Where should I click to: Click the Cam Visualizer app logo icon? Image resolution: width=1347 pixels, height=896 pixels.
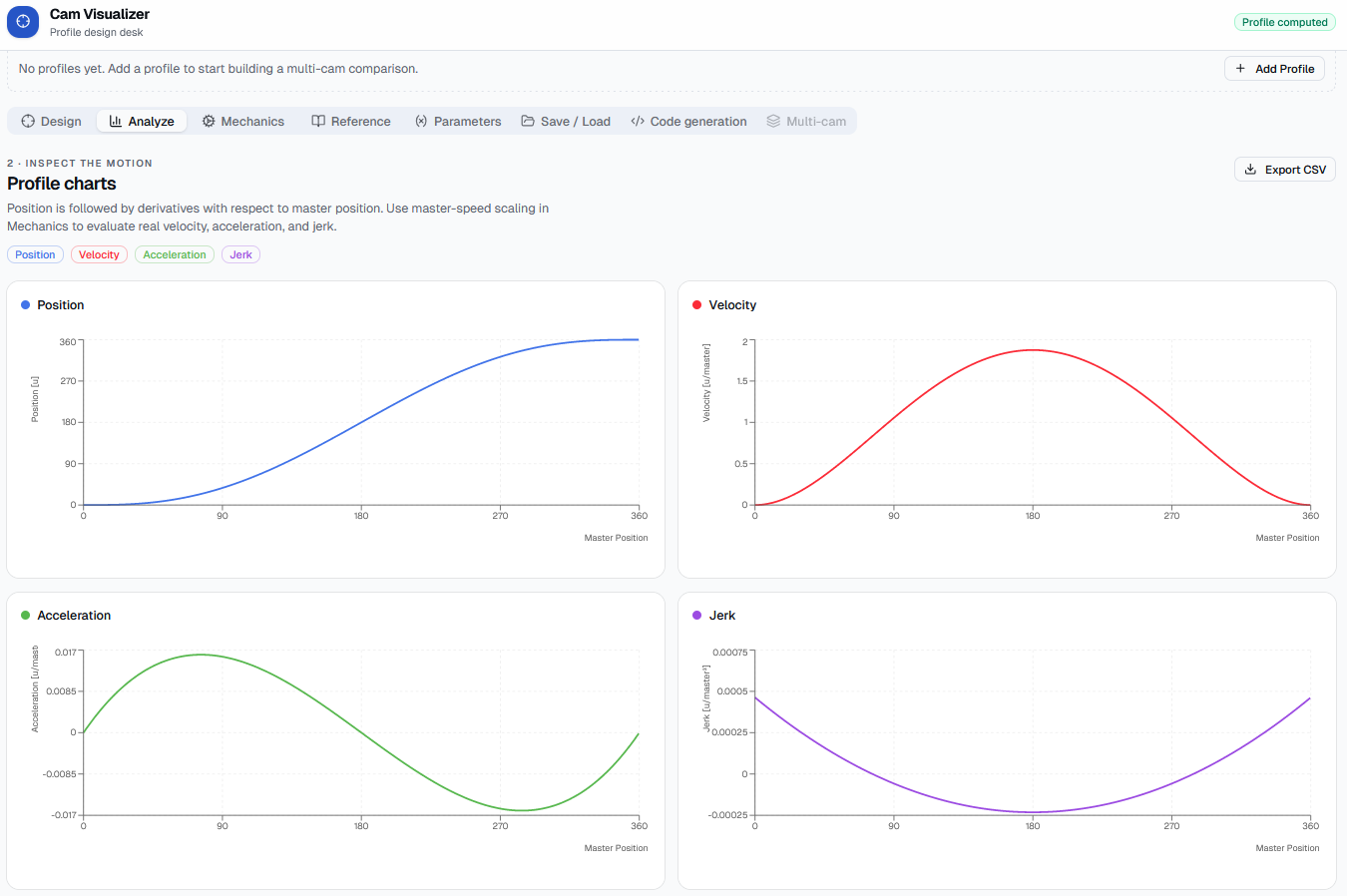tap(23, 22)
